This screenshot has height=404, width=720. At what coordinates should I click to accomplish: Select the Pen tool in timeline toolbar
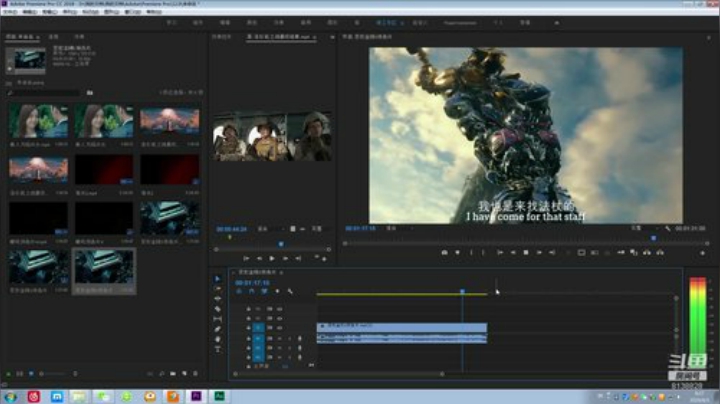[218, 328]
